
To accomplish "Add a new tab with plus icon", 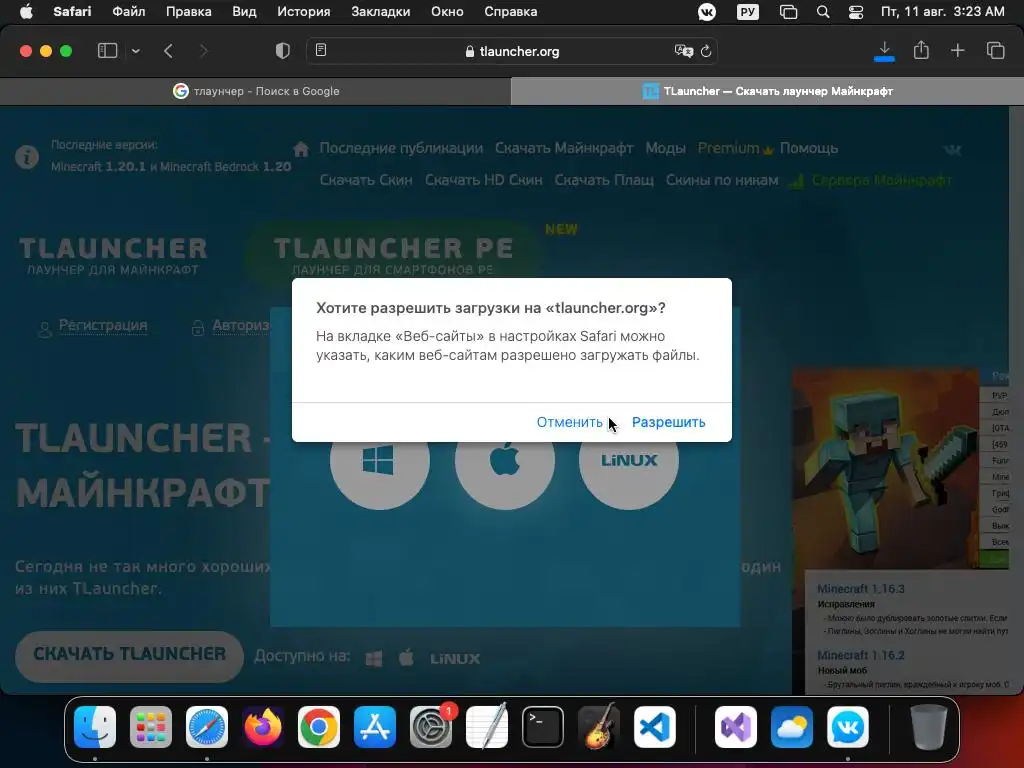I will tap(957, 50).
